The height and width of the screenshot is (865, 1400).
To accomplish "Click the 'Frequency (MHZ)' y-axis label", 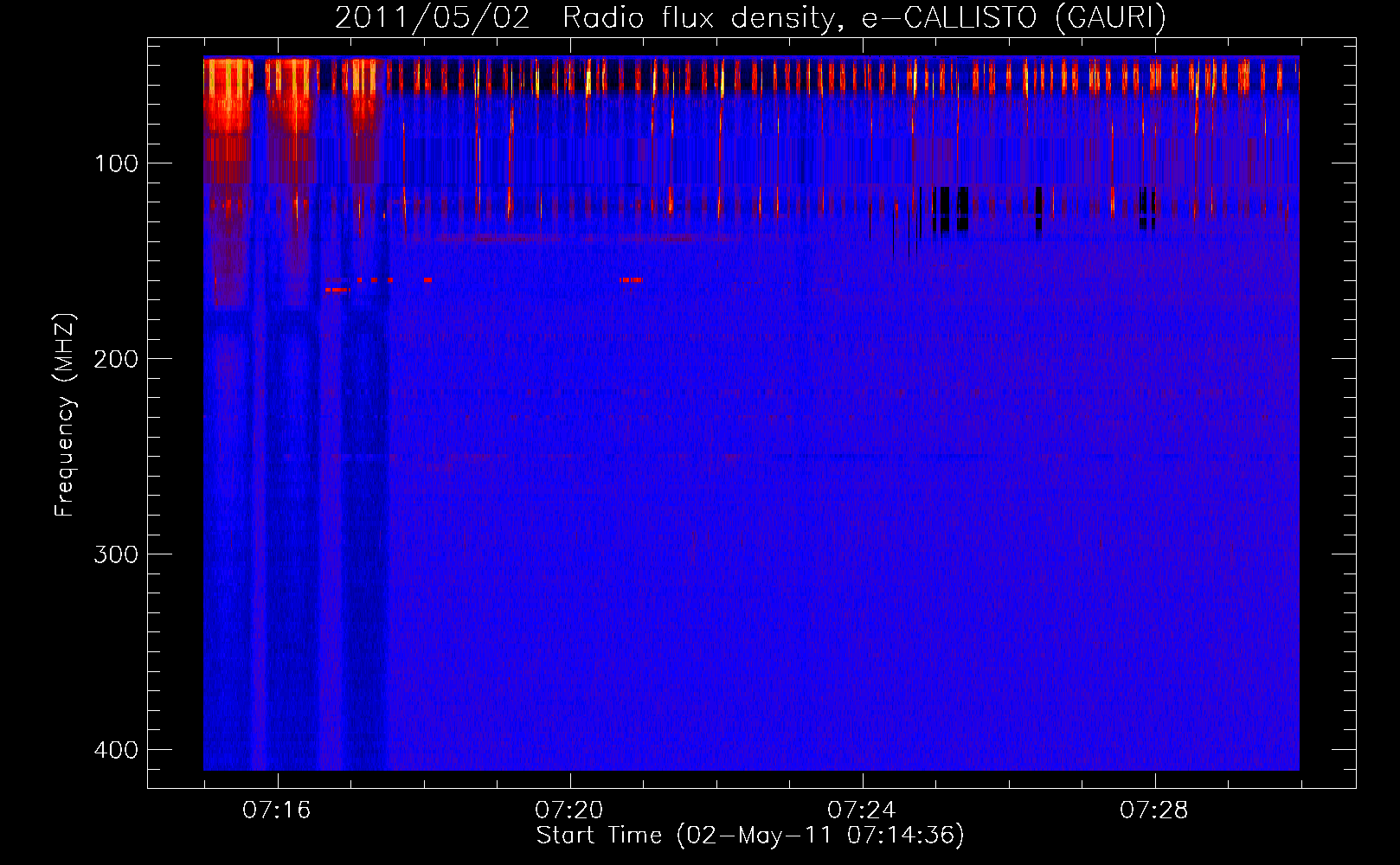I will click(65, 415).
